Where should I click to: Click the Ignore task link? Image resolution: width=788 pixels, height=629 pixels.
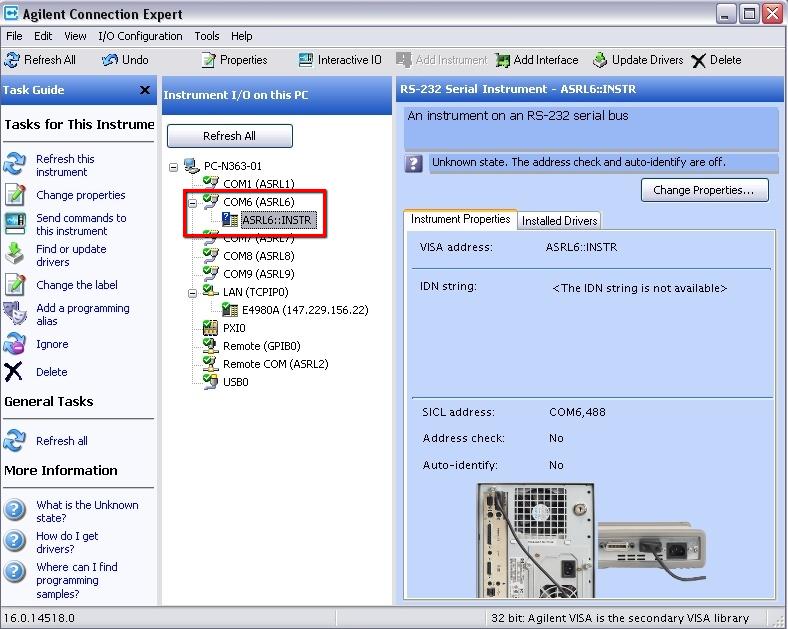point(52,344)
